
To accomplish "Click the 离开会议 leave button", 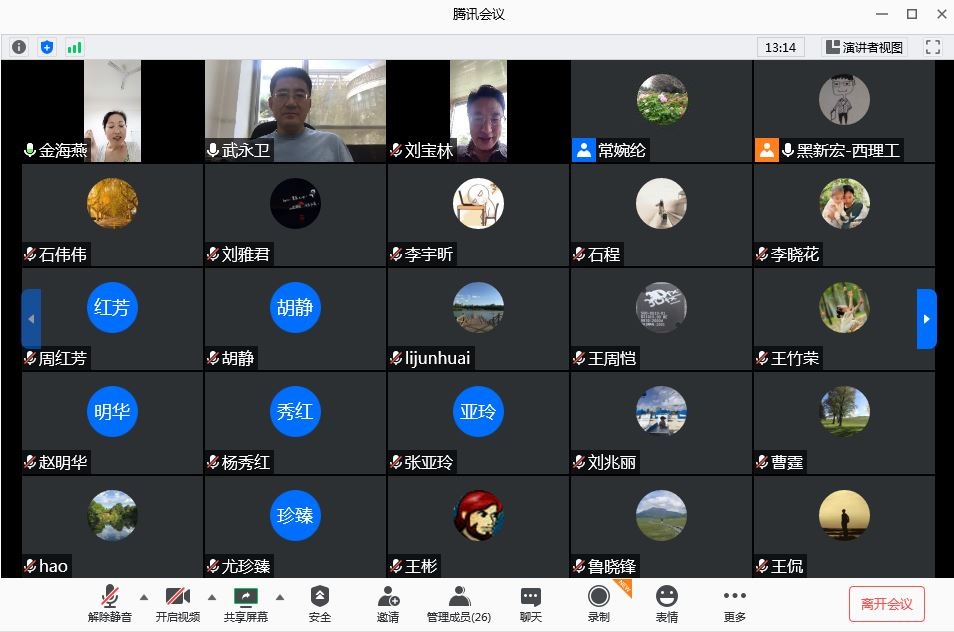I will pos(886,604).
